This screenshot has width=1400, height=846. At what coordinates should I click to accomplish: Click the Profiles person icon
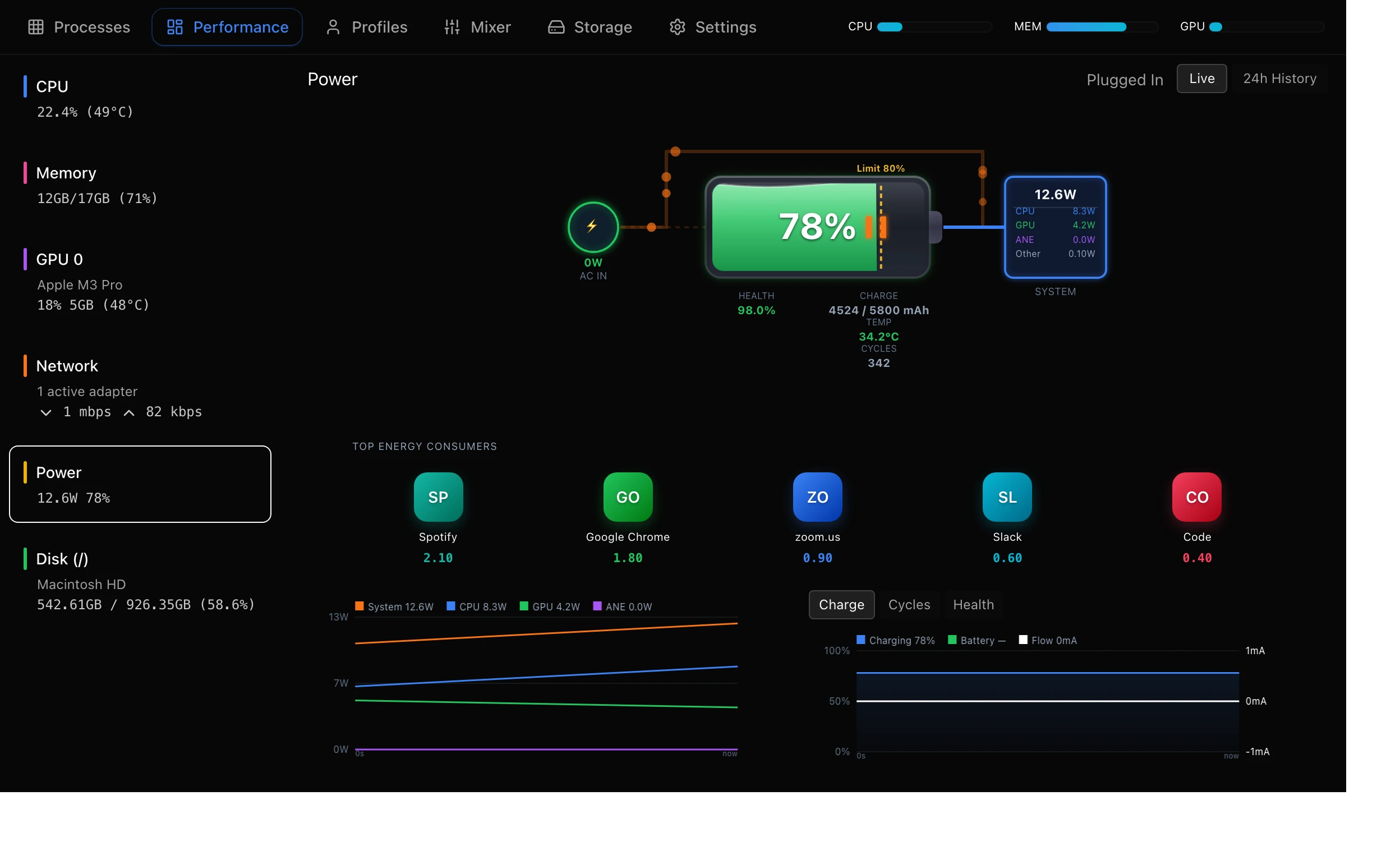[334, 27]
